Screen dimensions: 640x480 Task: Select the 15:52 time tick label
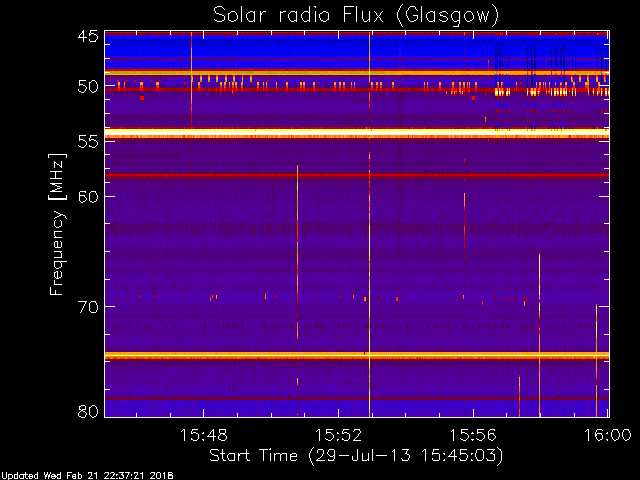338,435
